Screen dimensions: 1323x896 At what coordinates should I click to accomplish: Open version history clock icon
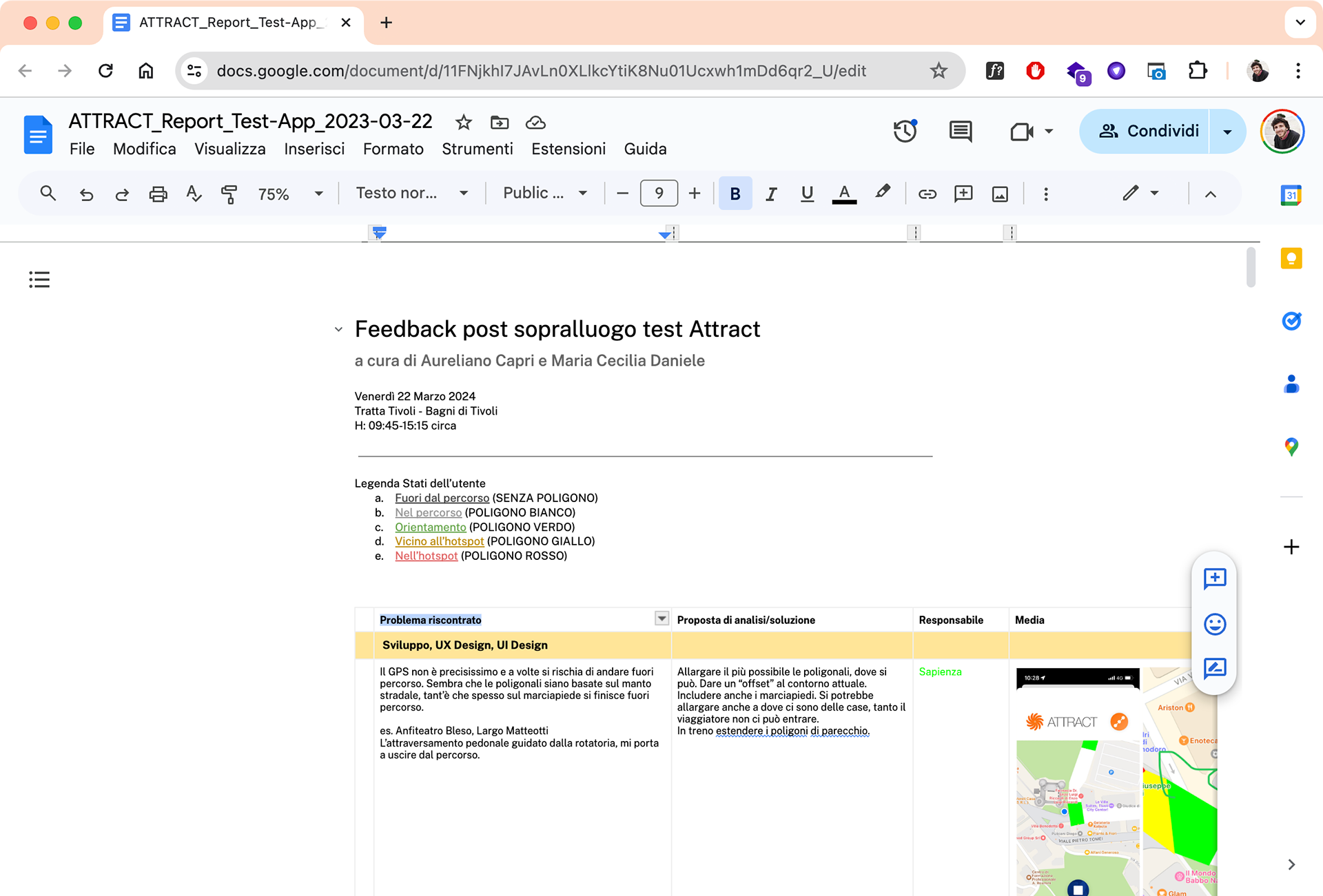905,131
